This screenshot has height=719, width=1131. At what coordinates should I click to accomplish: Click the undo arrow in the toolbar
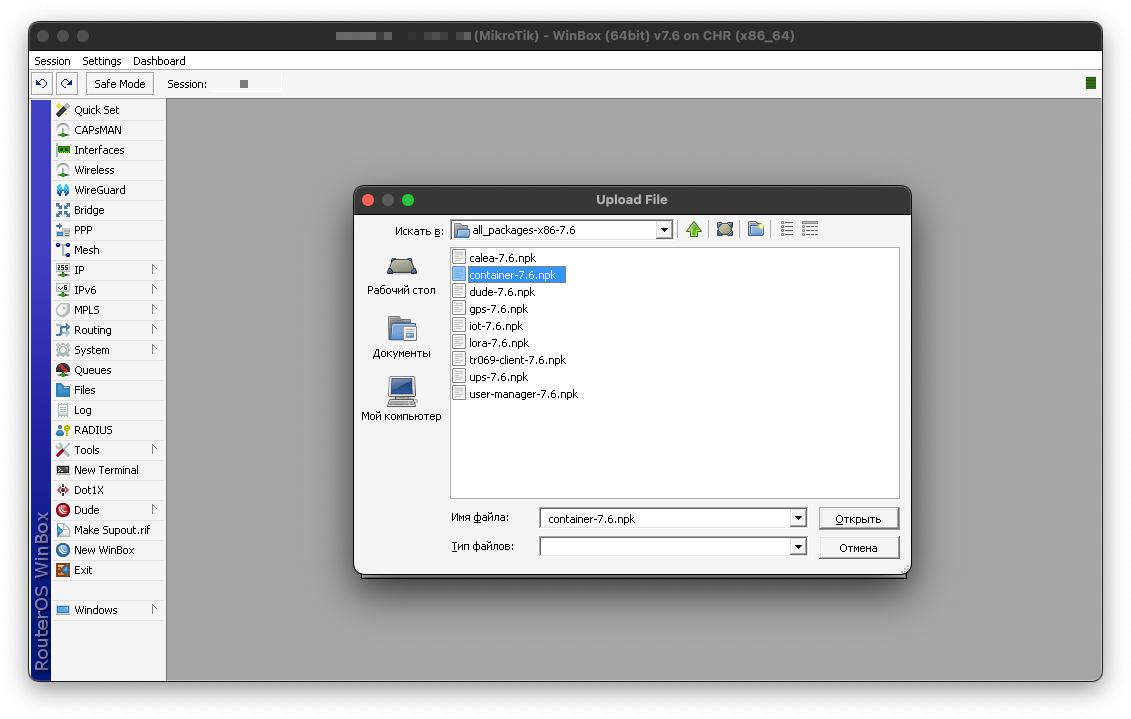[x=39, y=83]
